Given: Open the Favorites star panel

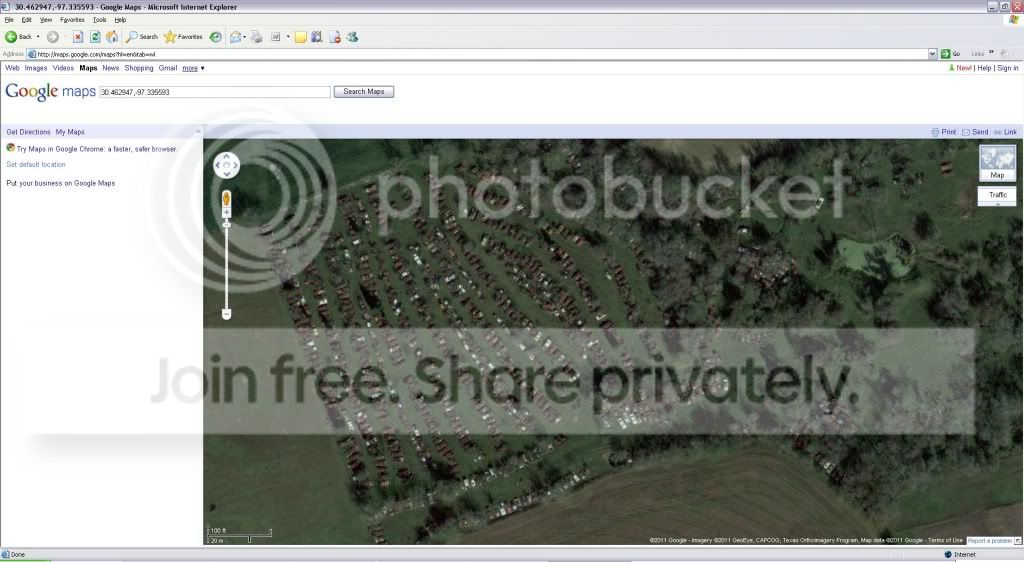Looking at the screenshot, I should [184, 37].
